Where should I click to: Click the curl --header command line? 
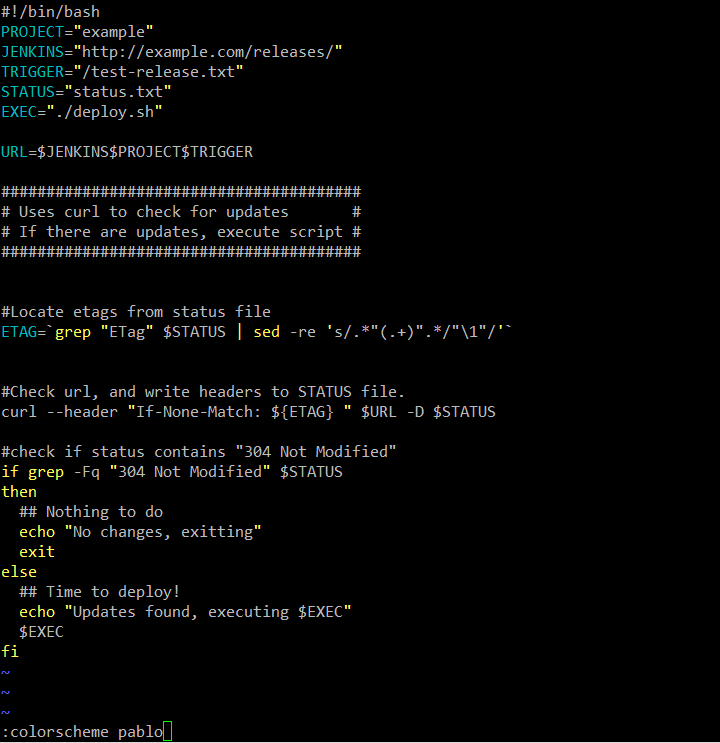coord(248,412)
